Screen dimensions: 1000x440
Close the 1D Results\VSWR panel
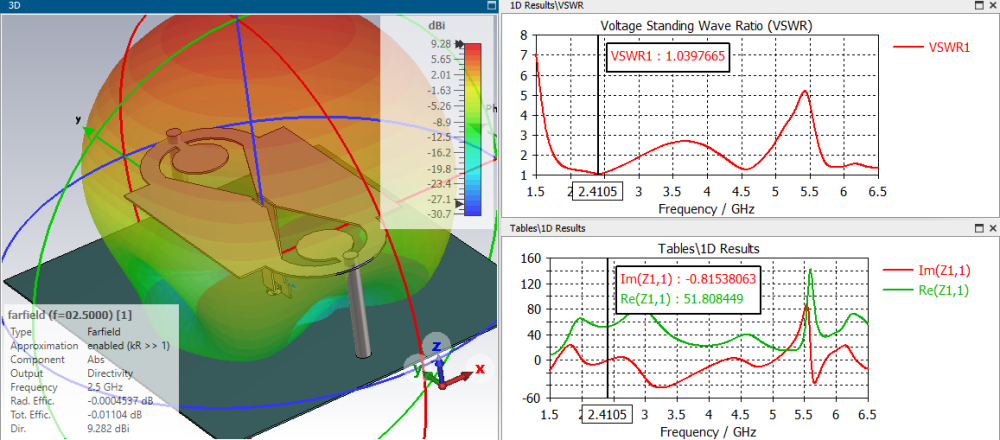tap(992, 5)
